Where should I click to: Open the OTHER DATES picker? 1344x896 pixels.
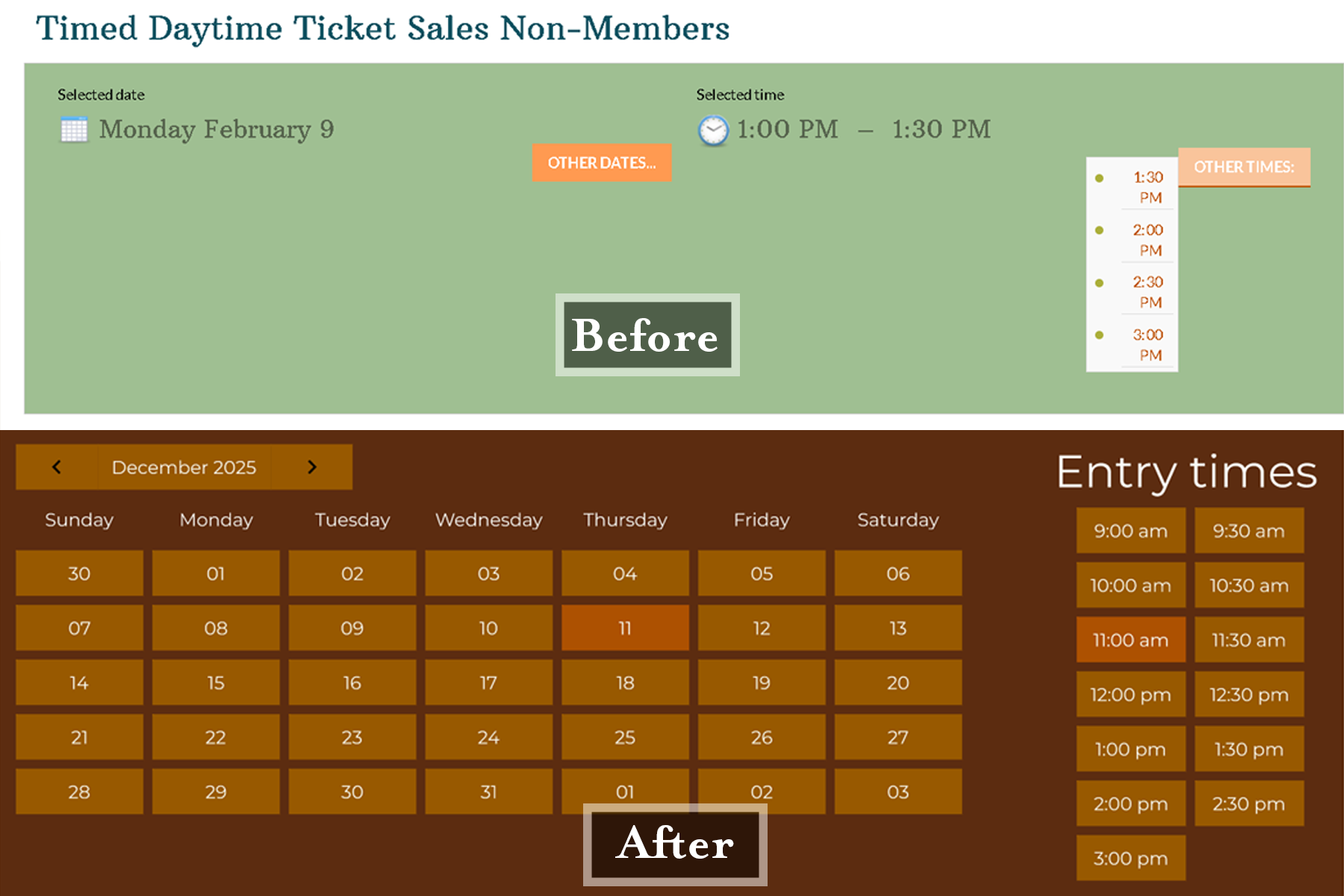tap(601, 163)
